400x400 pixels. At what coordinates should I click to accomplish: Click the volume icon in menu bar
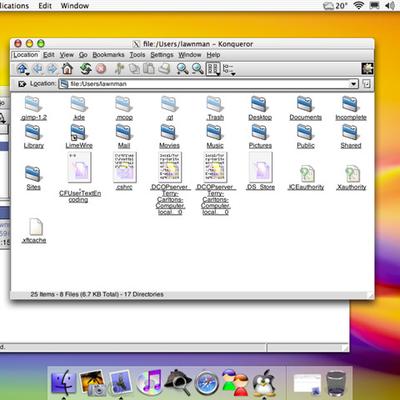(x=390, y=5)
